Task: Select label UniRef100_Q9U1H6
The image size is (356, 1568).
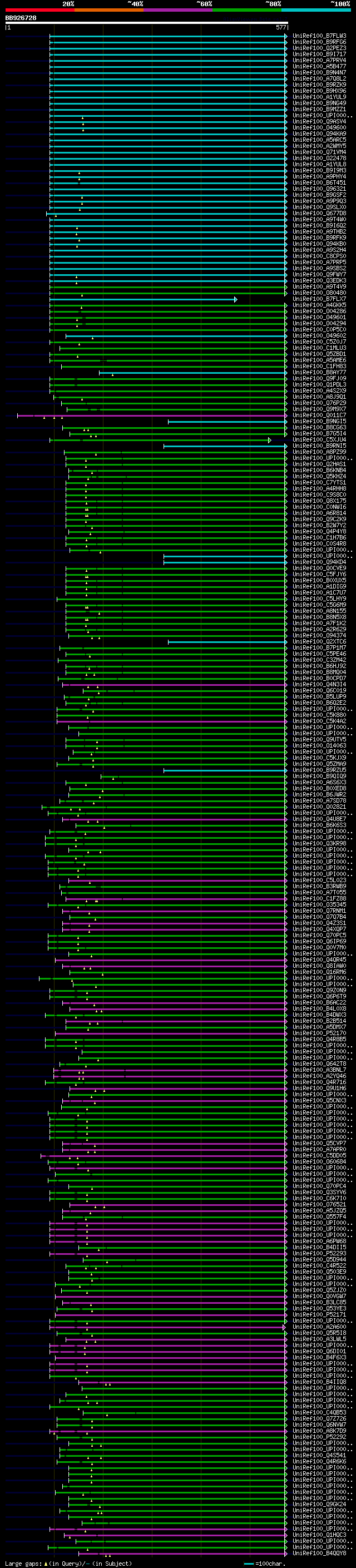Action: tap(319, 1089)
